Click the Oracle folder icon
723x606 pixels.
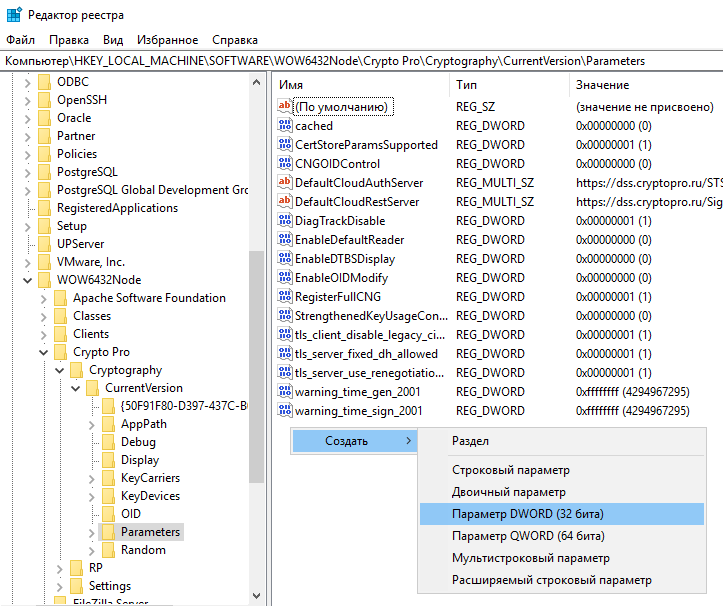point(44,118)
